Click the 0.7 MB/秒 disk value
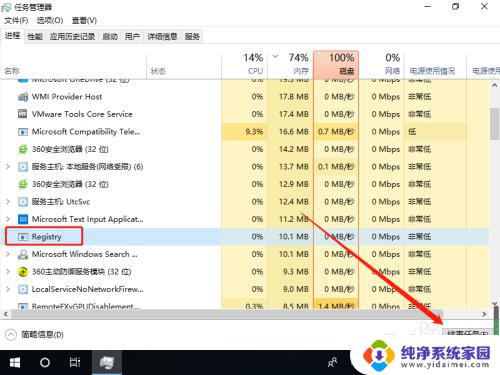 [x=336, y=132]
